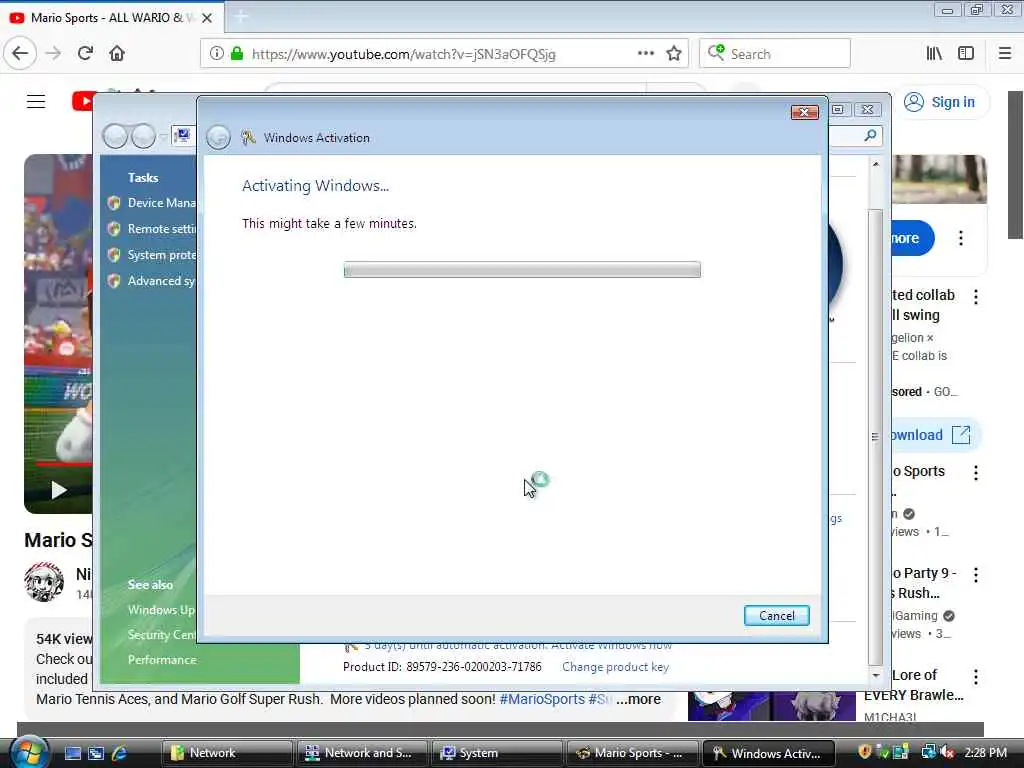
Task: Switch to Network and Sharing taskbar window
Action: [x=362, y=753]
